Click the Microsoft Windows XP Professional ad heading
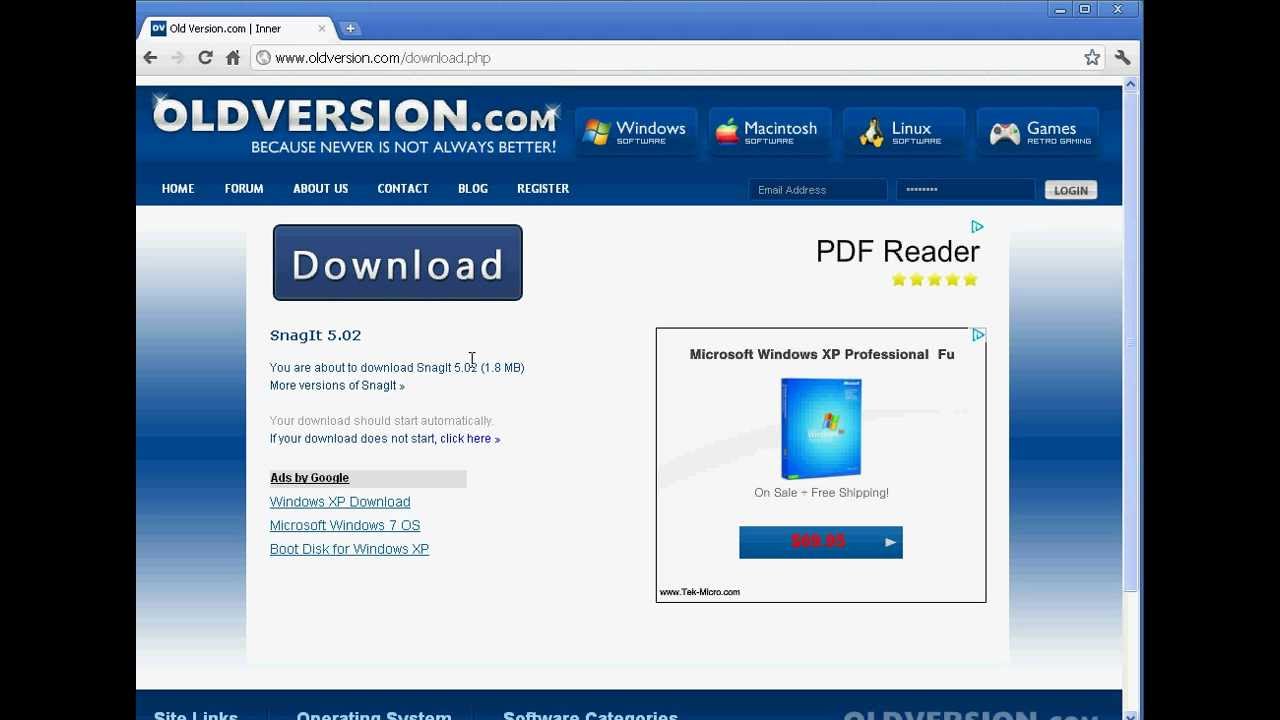The height and width of the screenshot is (720, 1280). pos(822,354)
